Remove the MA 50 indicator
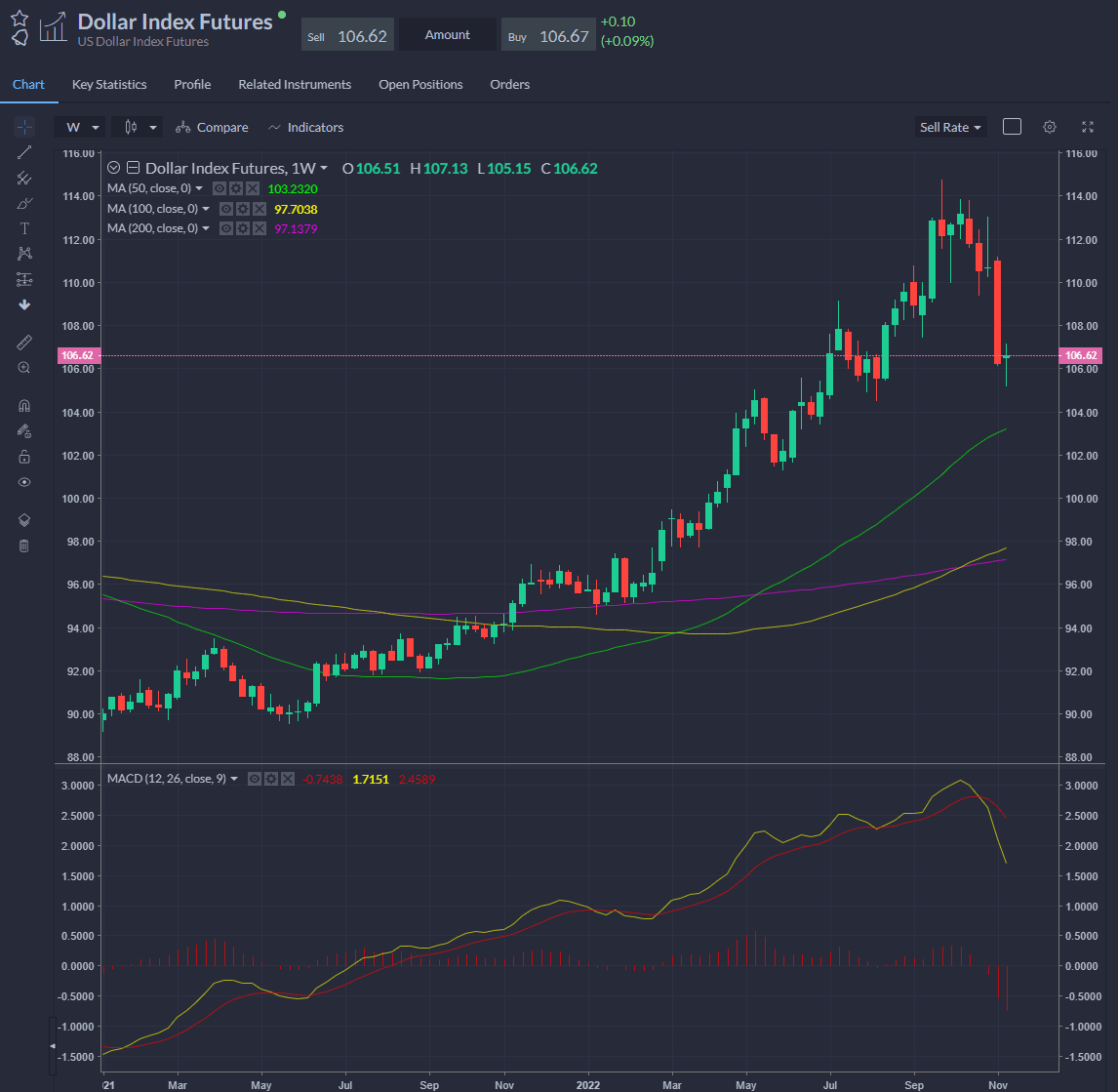This screenshot has width=1118, height=1092. [x=253, y=188]
